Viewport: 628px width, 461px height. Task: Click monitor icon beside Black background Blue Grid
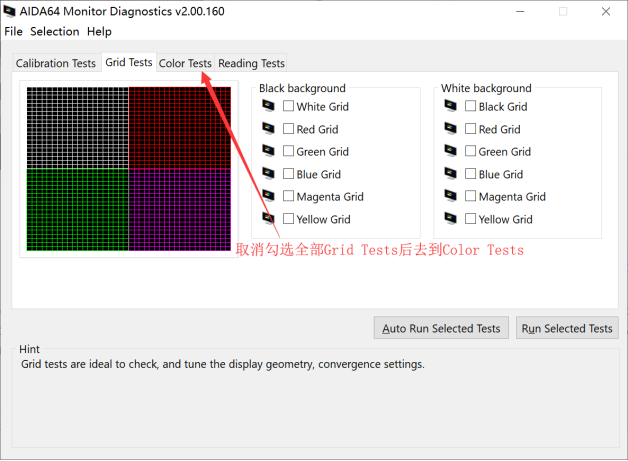point(268,174)
